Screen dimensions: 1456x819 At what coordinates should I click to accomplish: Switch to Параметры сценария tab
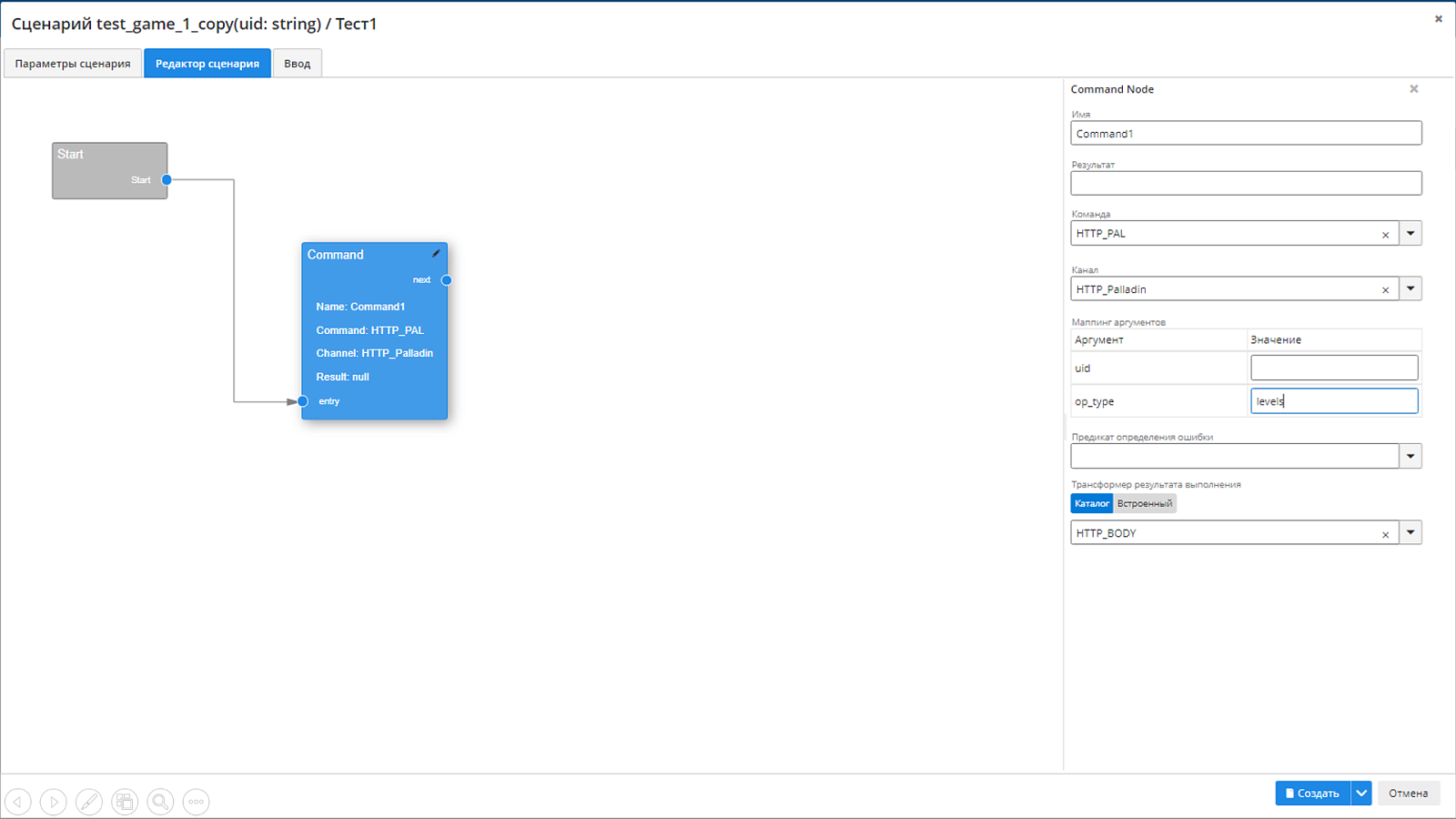coord(73,64)
